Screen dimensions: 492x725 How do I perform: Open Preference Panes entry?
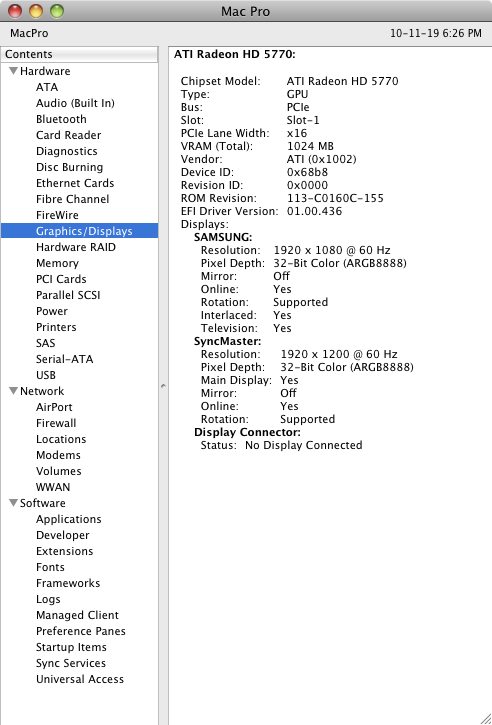pyautogui.click(x=80, y=631)
